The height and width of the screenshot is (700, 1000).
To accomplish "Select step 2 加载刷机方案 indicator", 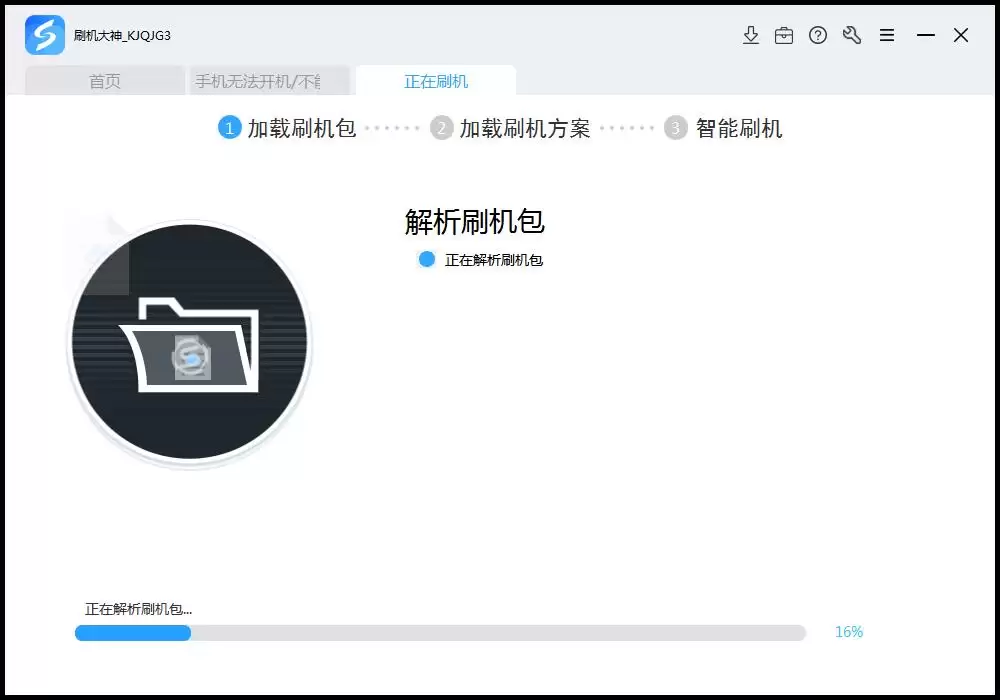I will (x=442, y=128).
